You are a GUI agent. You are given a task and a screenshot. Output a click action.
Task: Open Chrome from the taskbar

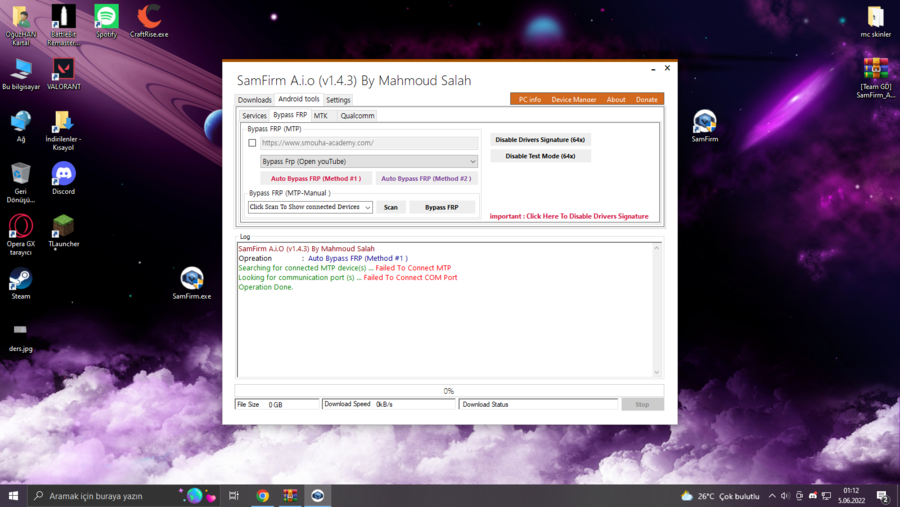[x=262, y=496]
